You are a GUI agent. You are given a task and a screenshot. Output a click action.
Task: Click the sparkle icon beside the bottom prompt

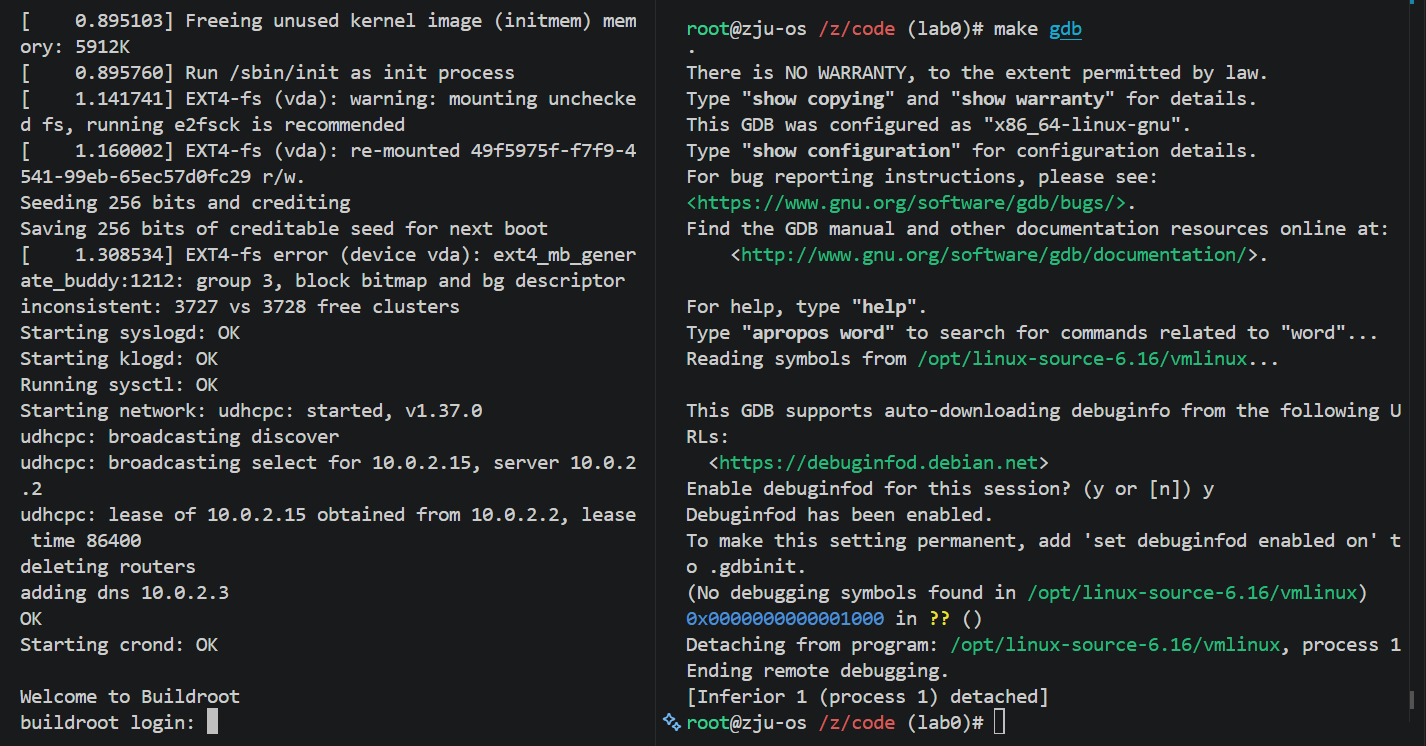point(671,722)
